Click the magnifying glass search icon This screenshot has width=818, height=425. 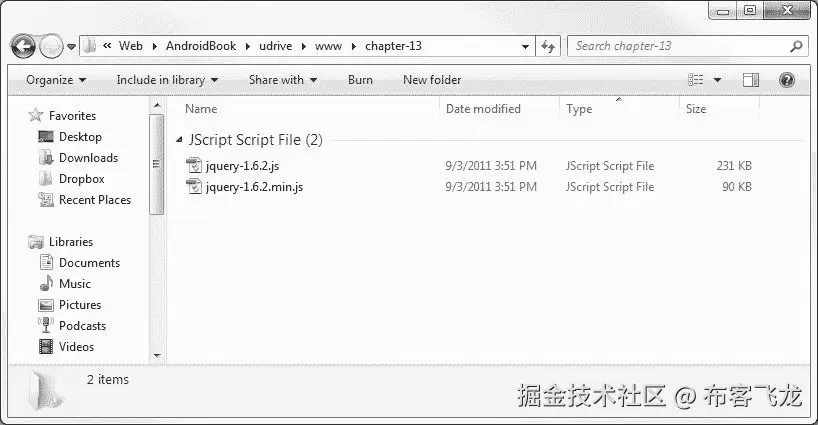pos(796,46)
